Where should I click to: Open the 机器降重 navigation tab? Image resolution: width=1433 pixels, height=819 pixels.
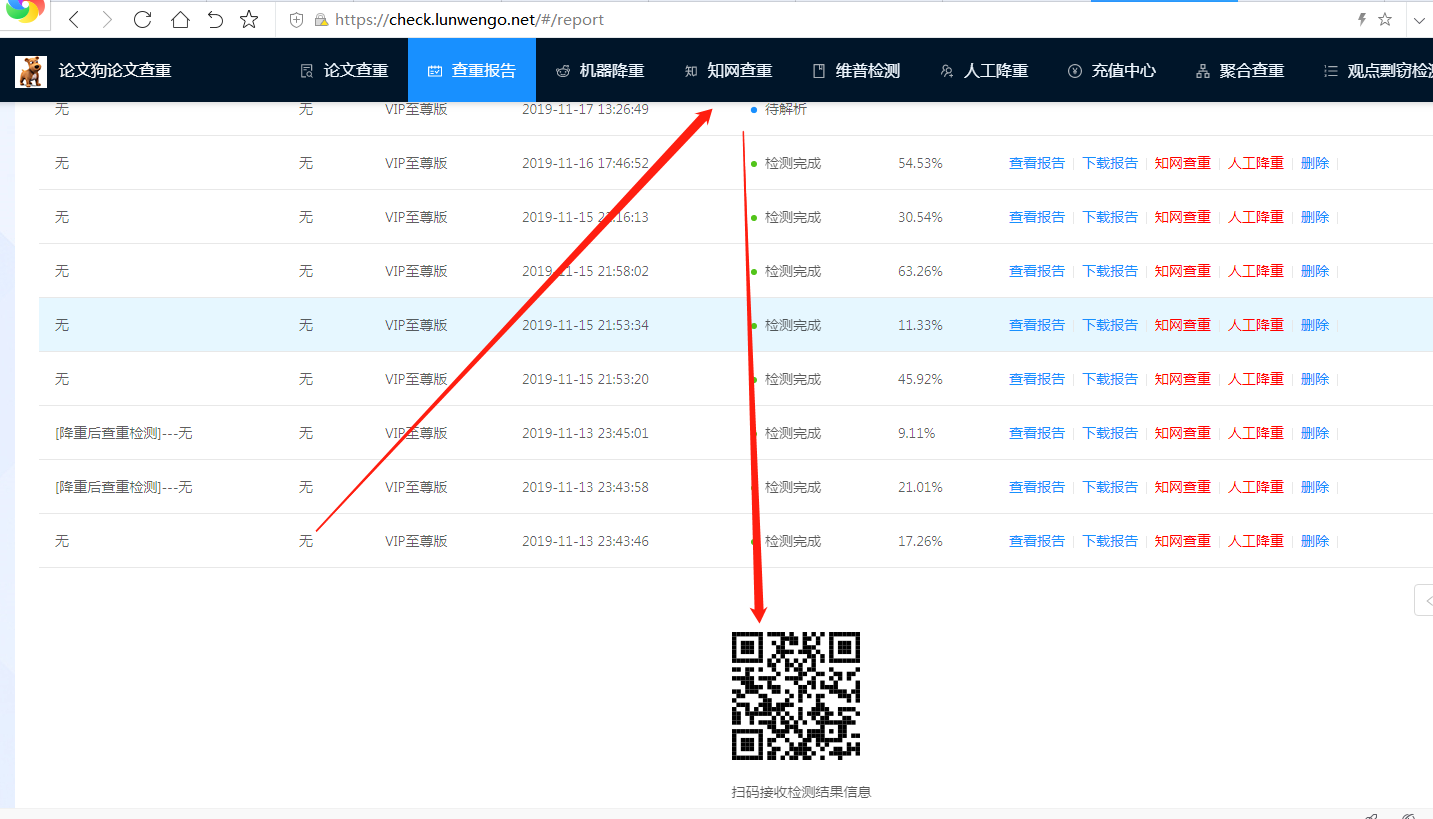(x=600, y=71)
